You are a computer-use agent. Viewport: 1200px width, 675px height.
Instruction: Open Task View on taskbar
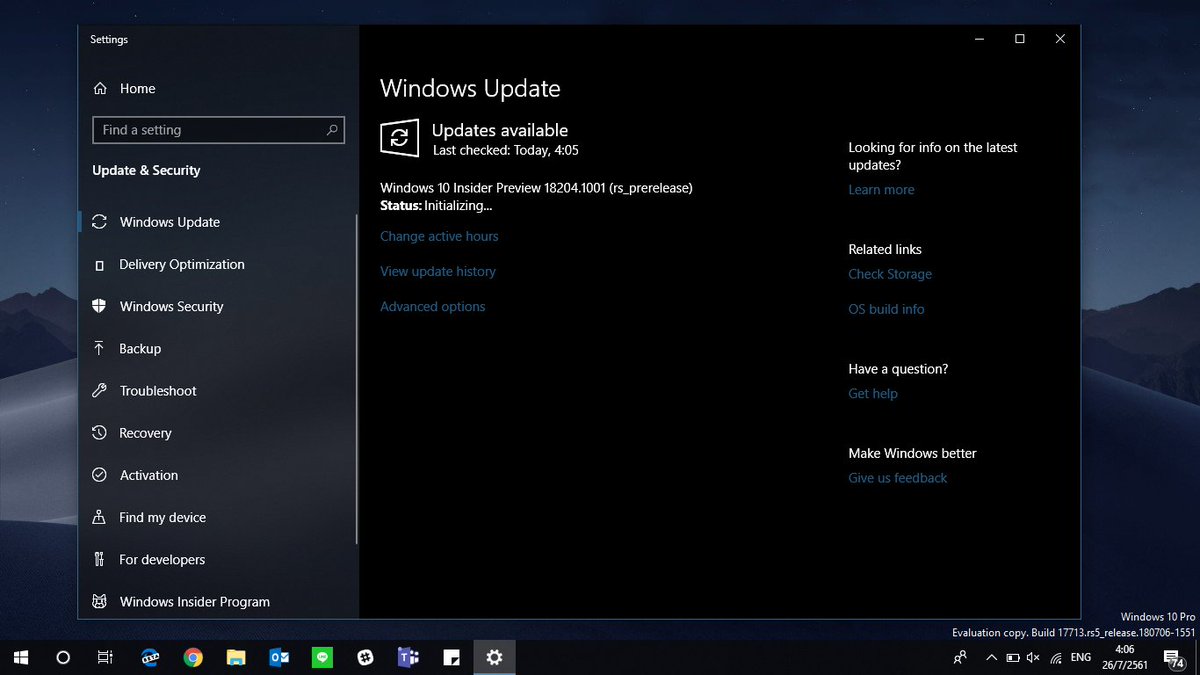(x=105, y=657)
